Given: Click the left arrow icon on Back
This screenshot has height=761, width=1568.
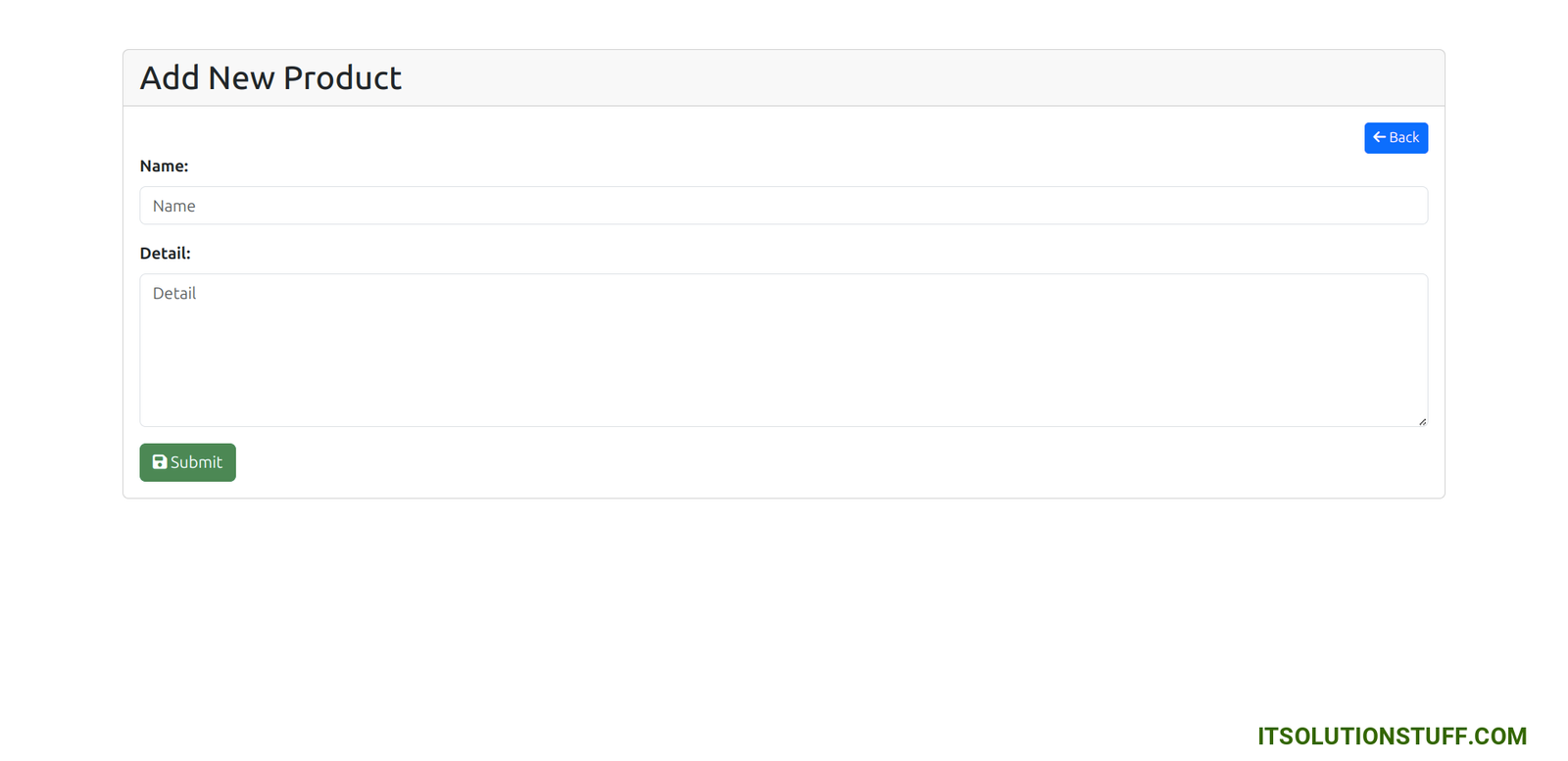Looking at the screenshot, I should pyautogui.click(x=1379, y=137).
